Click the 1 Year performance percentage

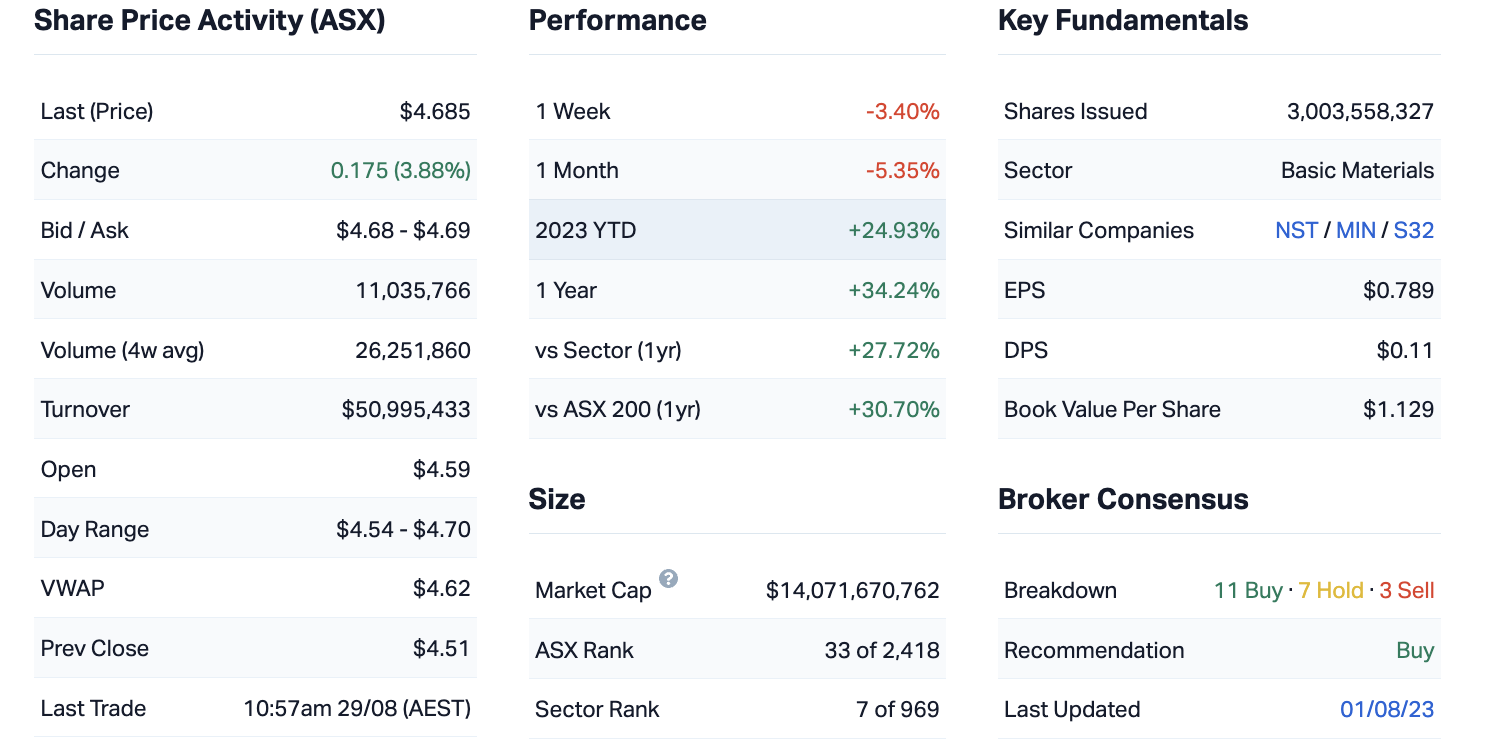(893, 290)
